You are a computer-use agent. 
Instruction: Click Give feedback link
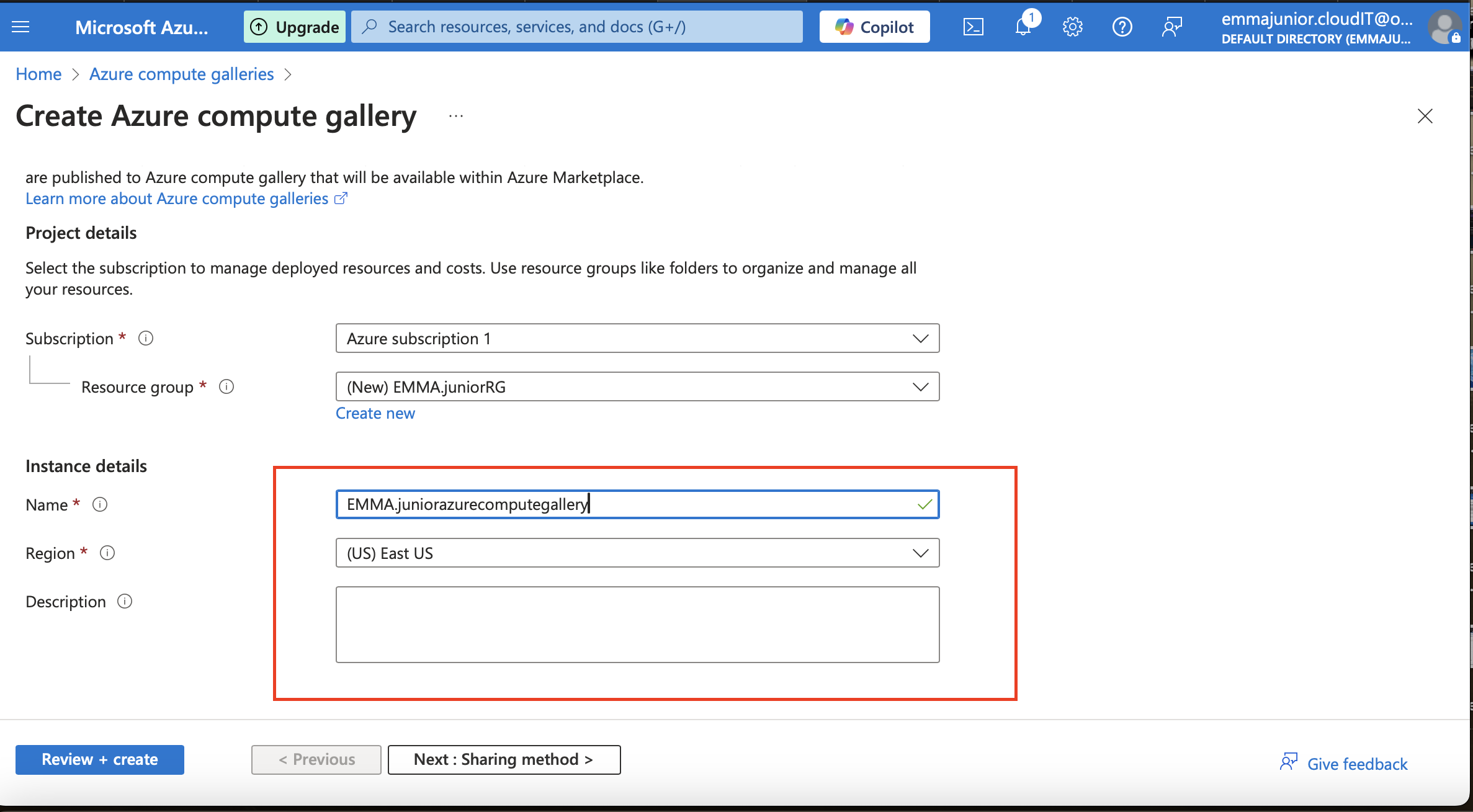tap(1344, 764)
